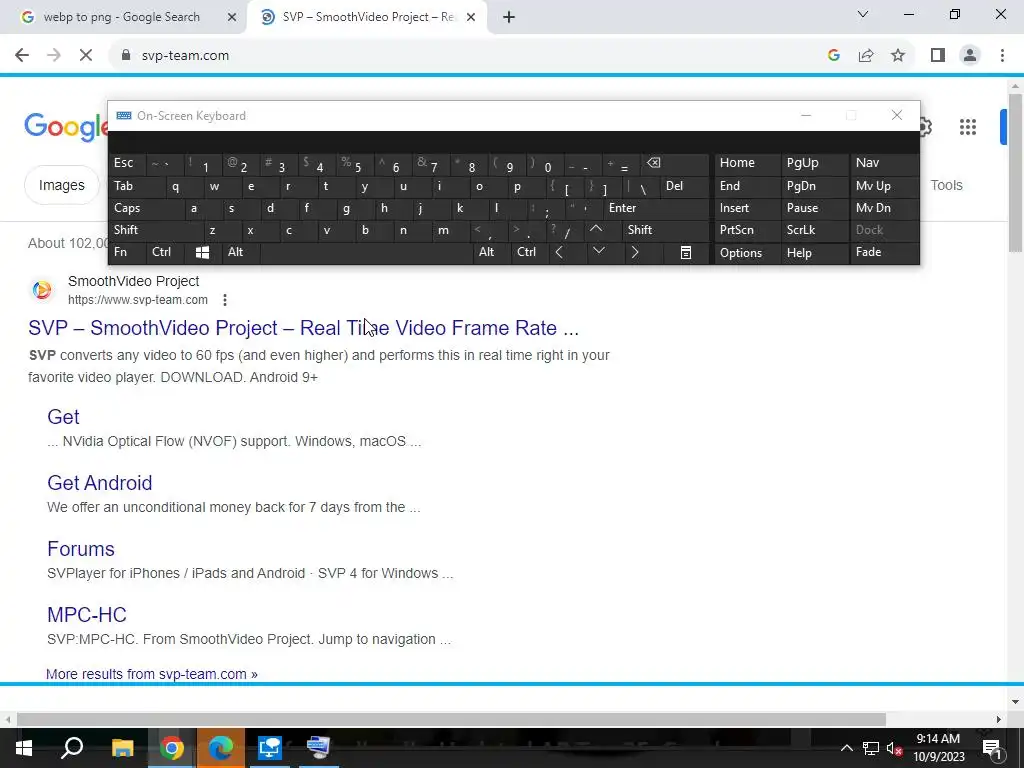Click the Del key on the keyboard
Viewport: 1024px width, 768px height.
pyautogui.click(x=685, y=186)
